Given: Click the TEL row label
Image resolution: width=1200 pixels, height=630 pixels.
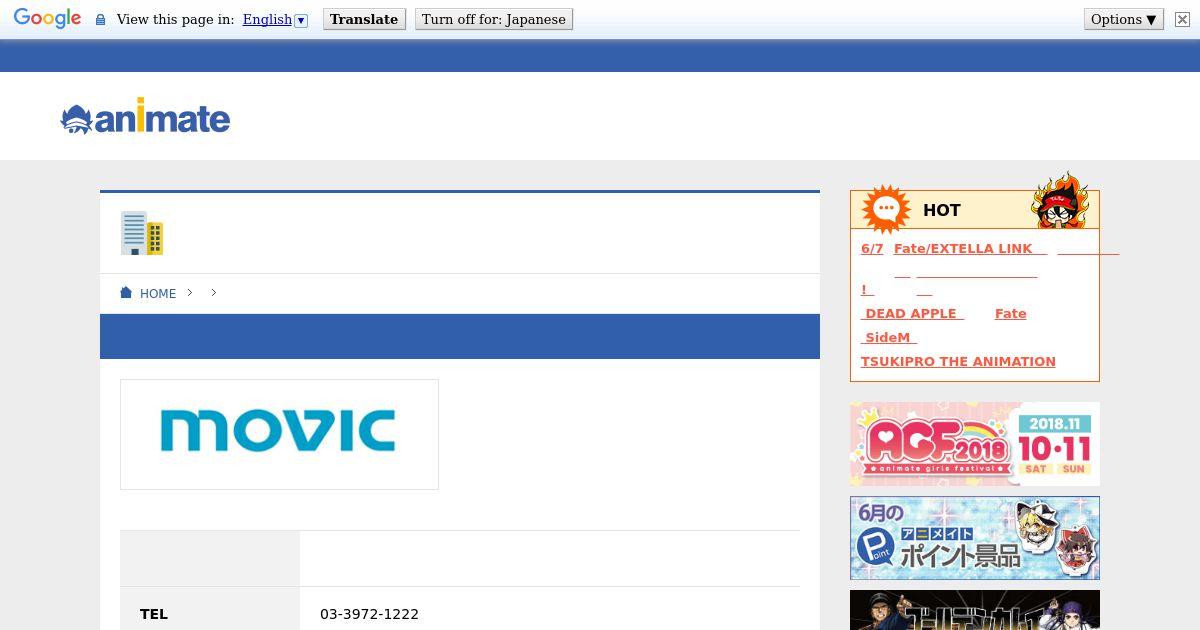Looking at the screenshot, I should [x=154, y=614].
